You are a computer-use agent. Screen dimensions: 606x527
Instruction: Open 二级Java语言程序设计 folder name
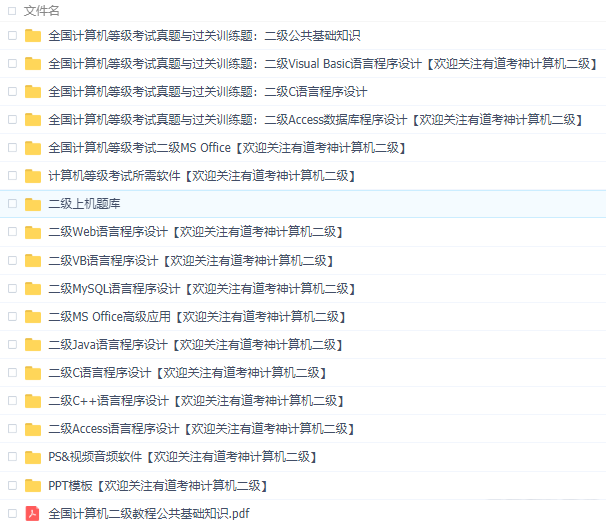click(196, 344)
